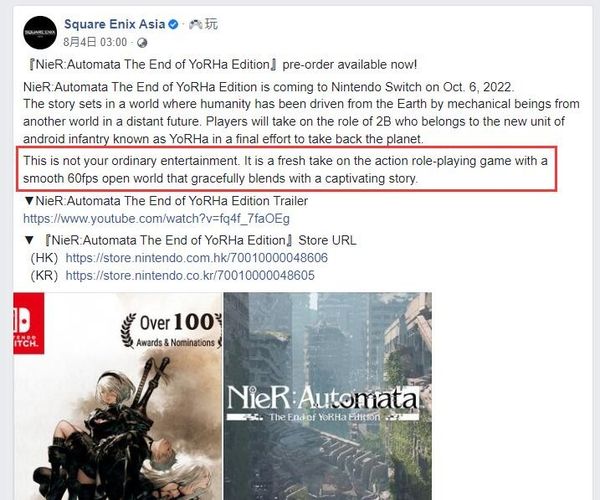This screenshot has height=500, width=600.
Task: Open the ruined city screenshot image
Action: point(328,396)
